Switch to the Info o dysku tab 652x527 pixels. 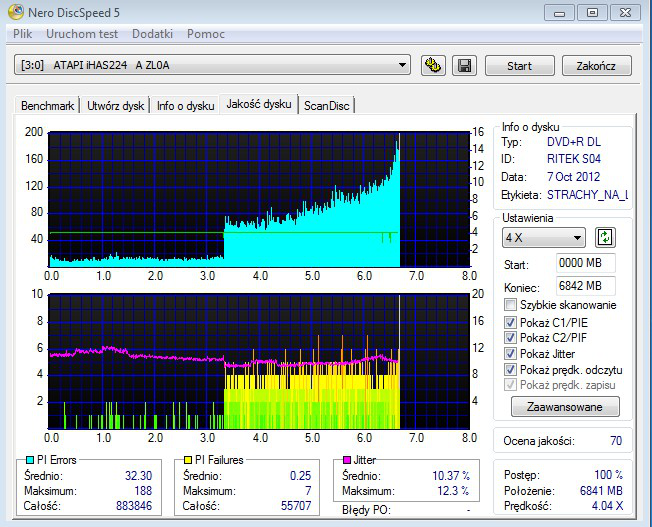pyautogui.click(x=185, y=106)
